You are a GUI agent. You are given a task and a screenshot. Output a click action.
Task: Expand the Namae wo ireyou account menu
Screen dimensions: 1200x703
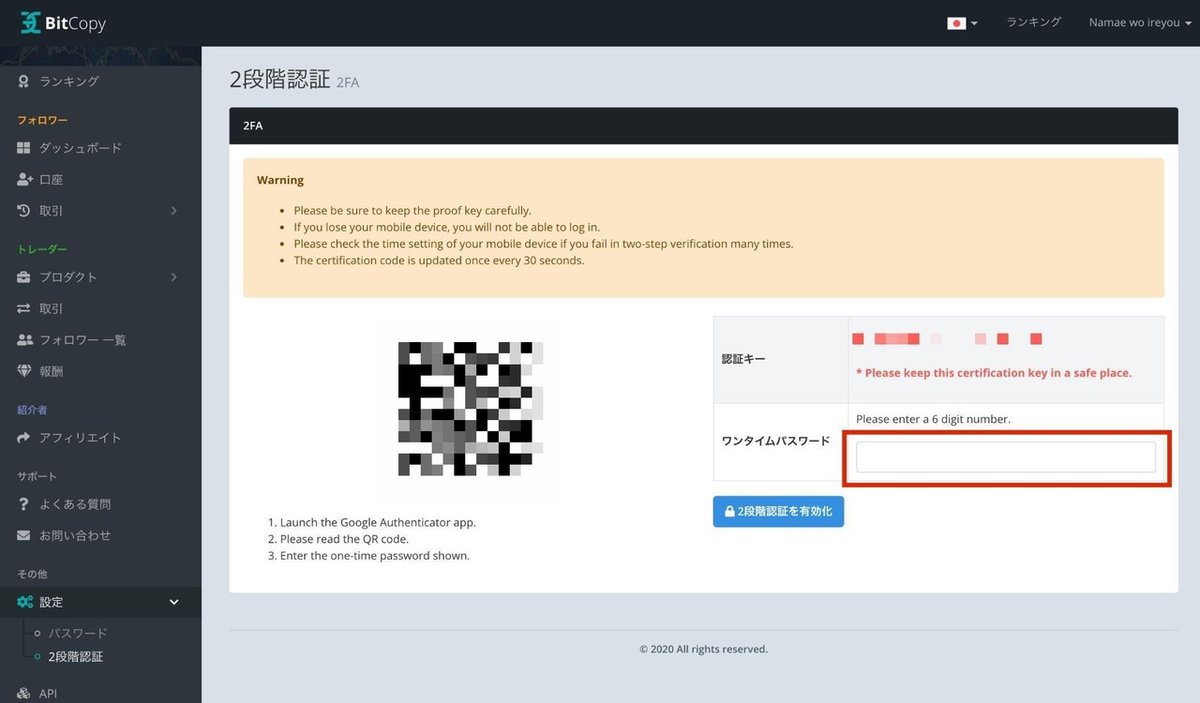coord(1140,22)
